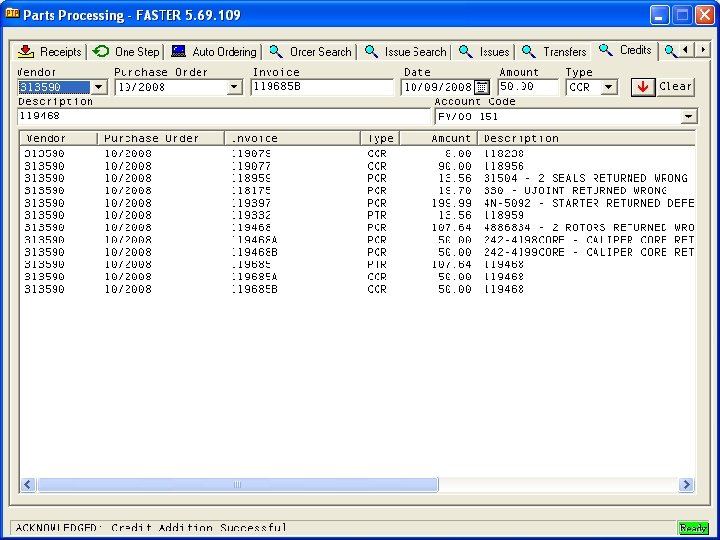This screenshot has height=540, width=720.
Task: Click the Transfers magnifier icon
Action: 529,51
